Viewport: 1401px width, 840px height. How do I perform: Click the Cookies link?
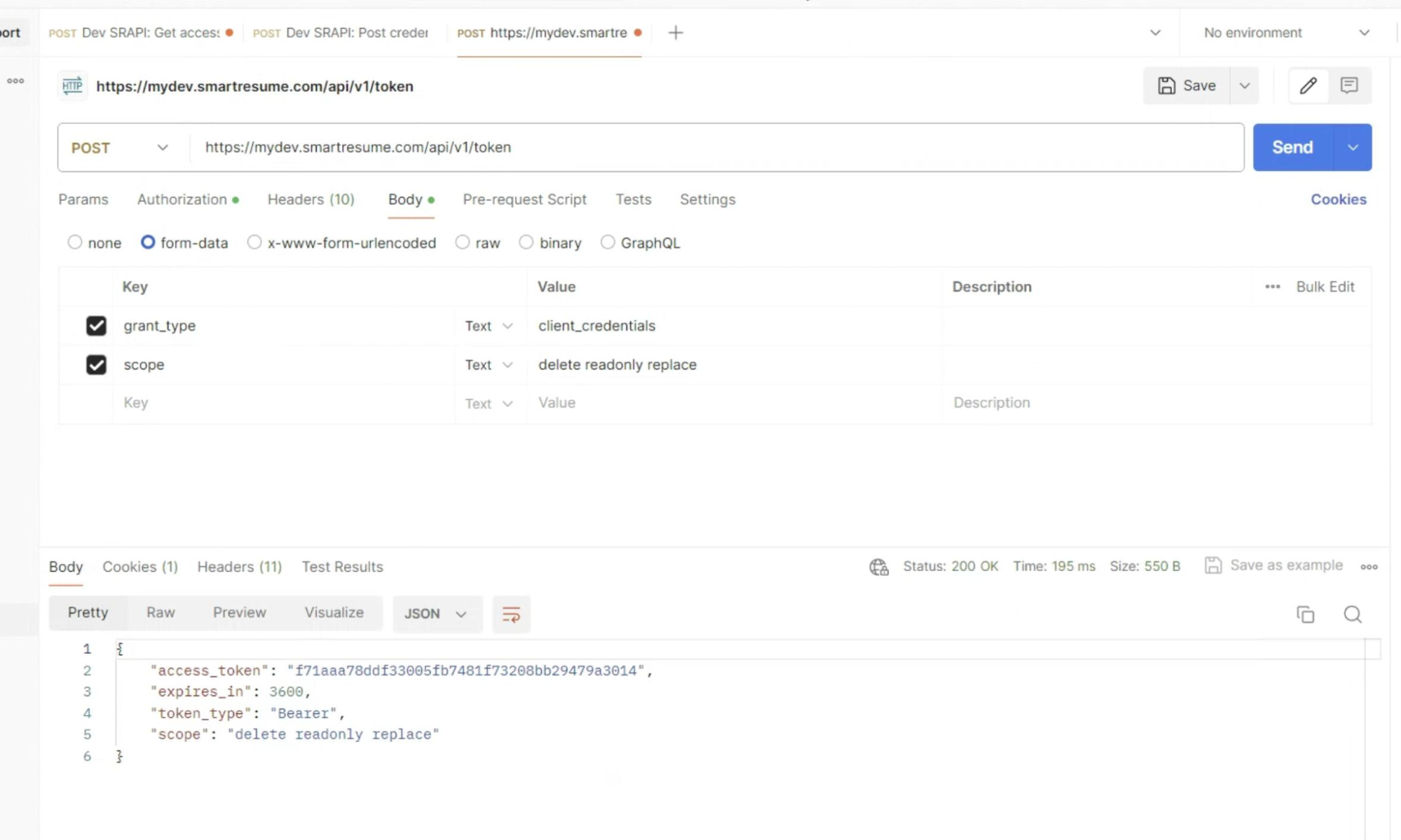[1338, 200]
